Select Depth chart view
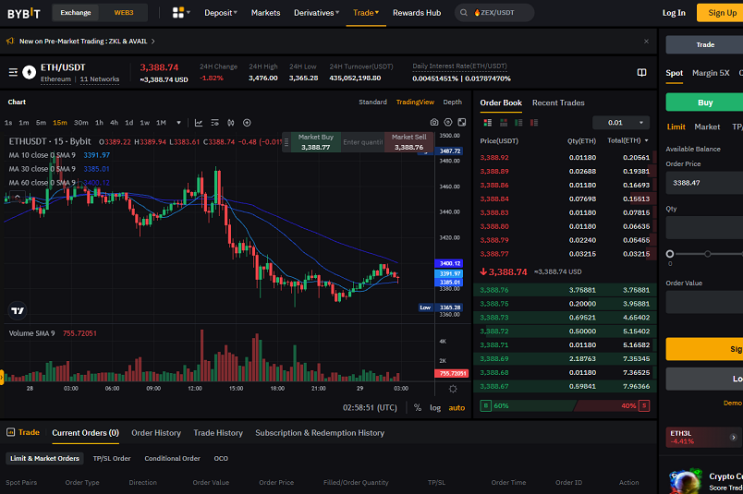Image resolution: width=743 pixels, height=494 pixels. [452, 102]
